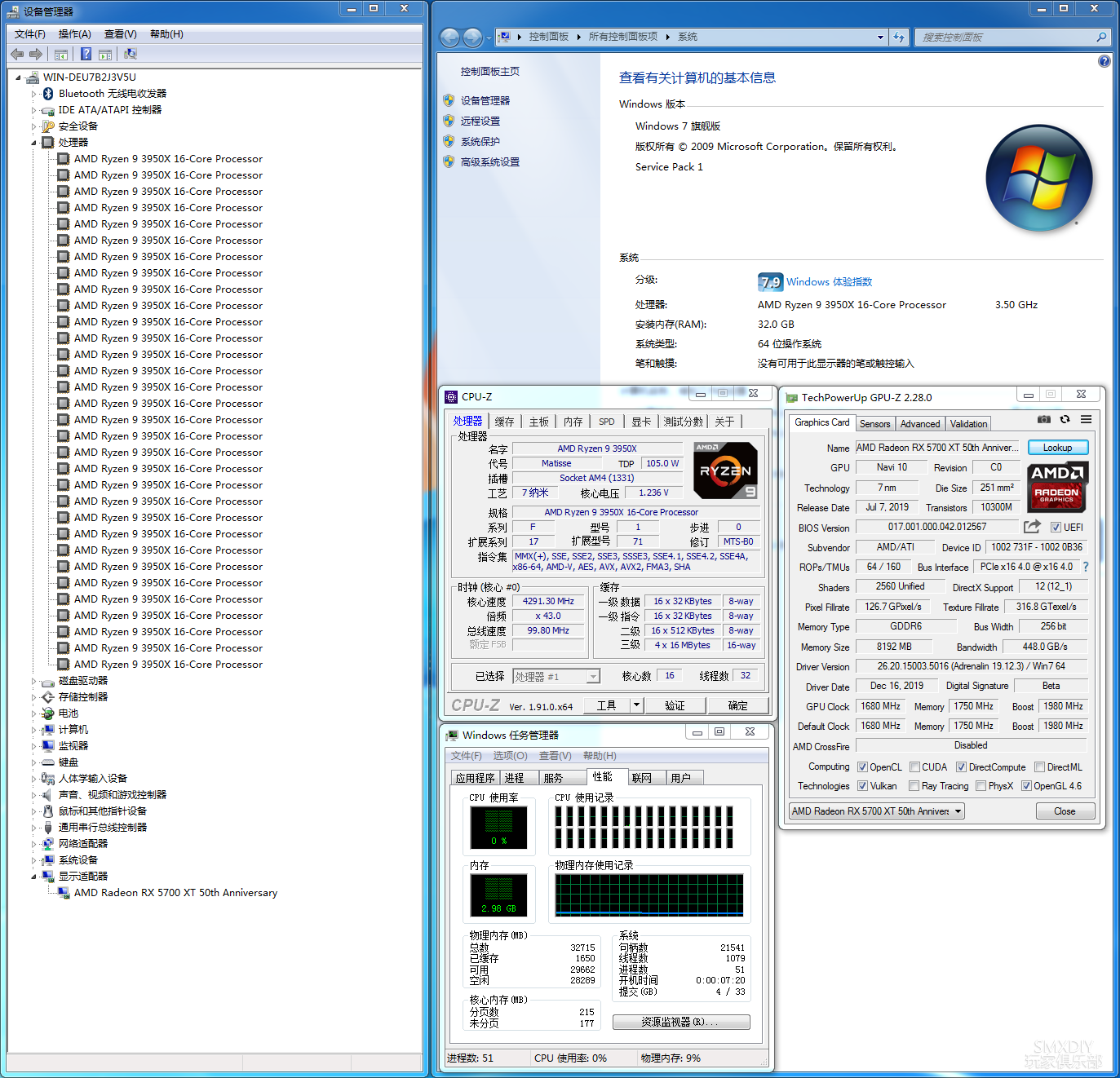
Task: Click the action pane icon in Device Manager toolbar
Action: pos(105,55)
